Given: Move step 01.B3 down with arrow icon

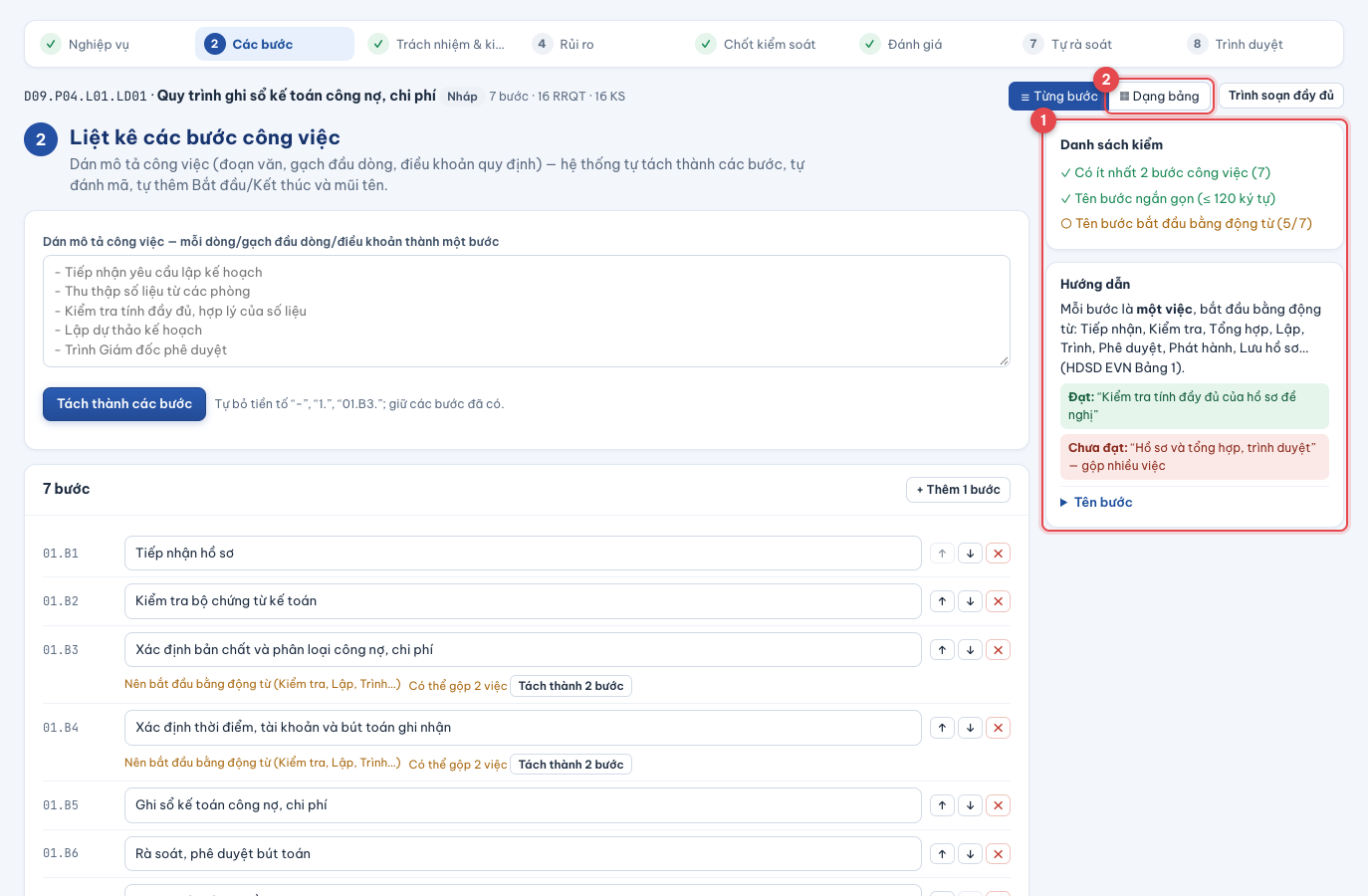Looking at the screenshot, I should click(970, 650).
